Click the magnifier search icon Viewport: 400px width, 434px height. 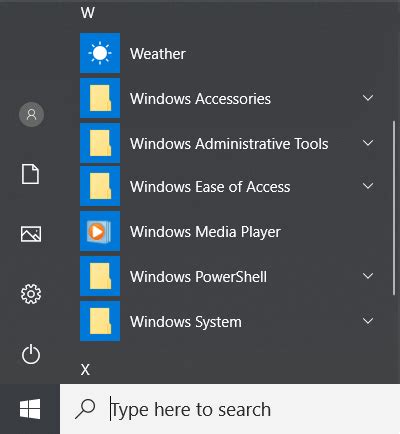point(85,409)
